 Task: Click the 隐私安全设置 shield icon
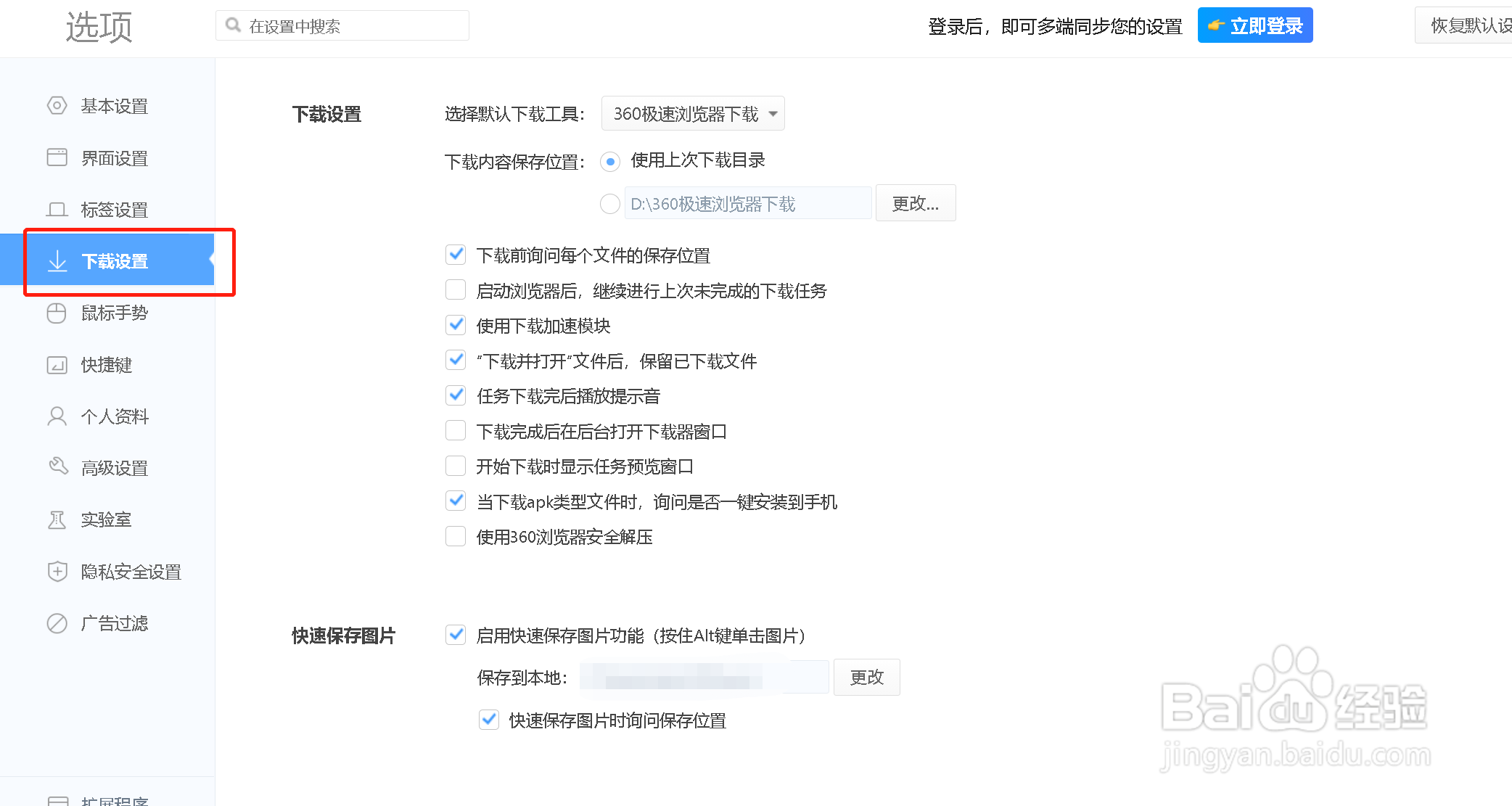(x=57, y=571)
